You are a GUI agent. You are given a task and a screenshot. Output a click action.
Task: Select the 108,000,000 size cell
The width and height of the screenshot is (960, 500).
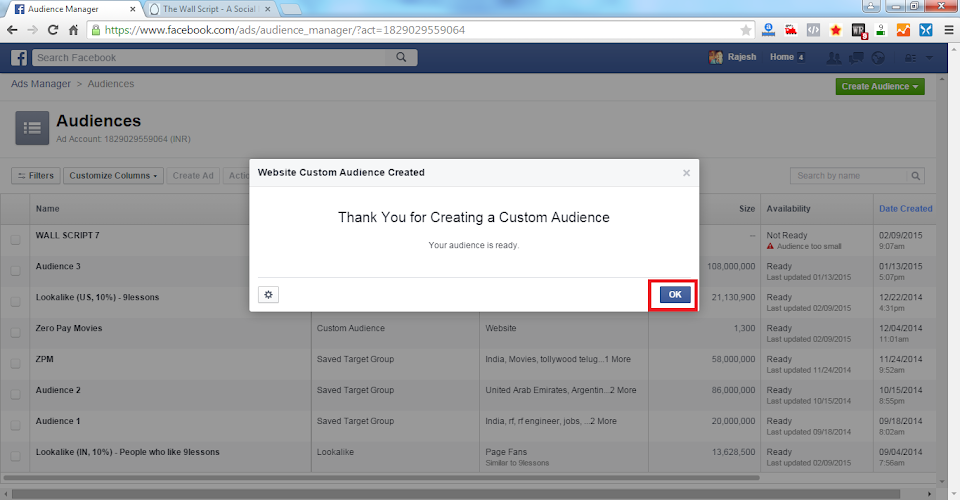coord(731,267)
